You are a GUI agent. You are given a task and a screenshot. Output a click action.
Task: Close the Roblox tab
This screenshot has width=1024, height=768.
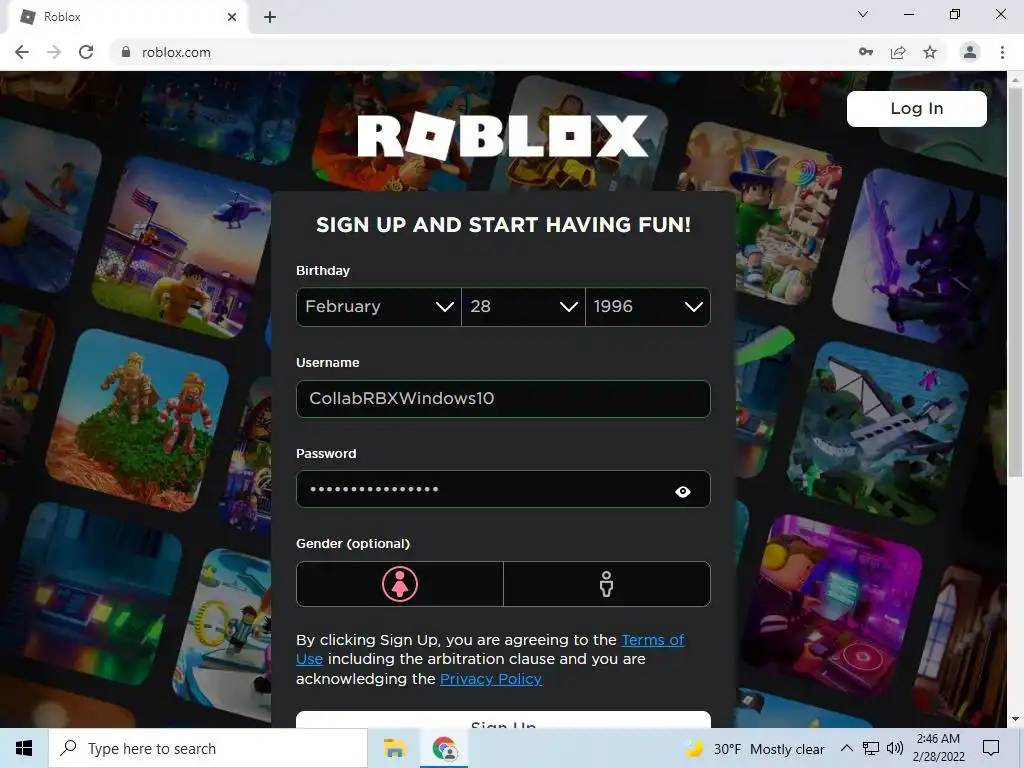click(x=232, y=17)
